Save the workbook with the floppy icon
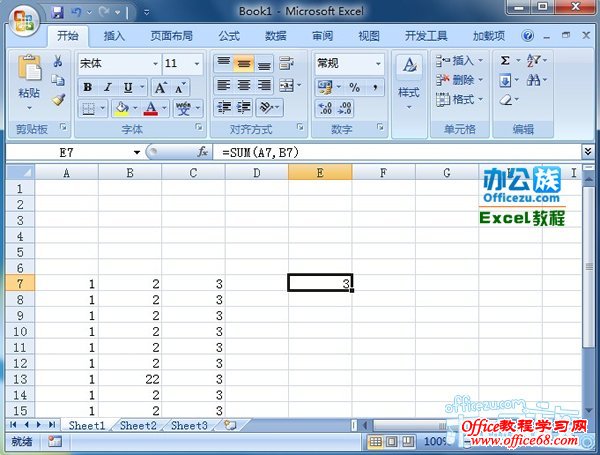600x455 pixels. pos(57,13)
